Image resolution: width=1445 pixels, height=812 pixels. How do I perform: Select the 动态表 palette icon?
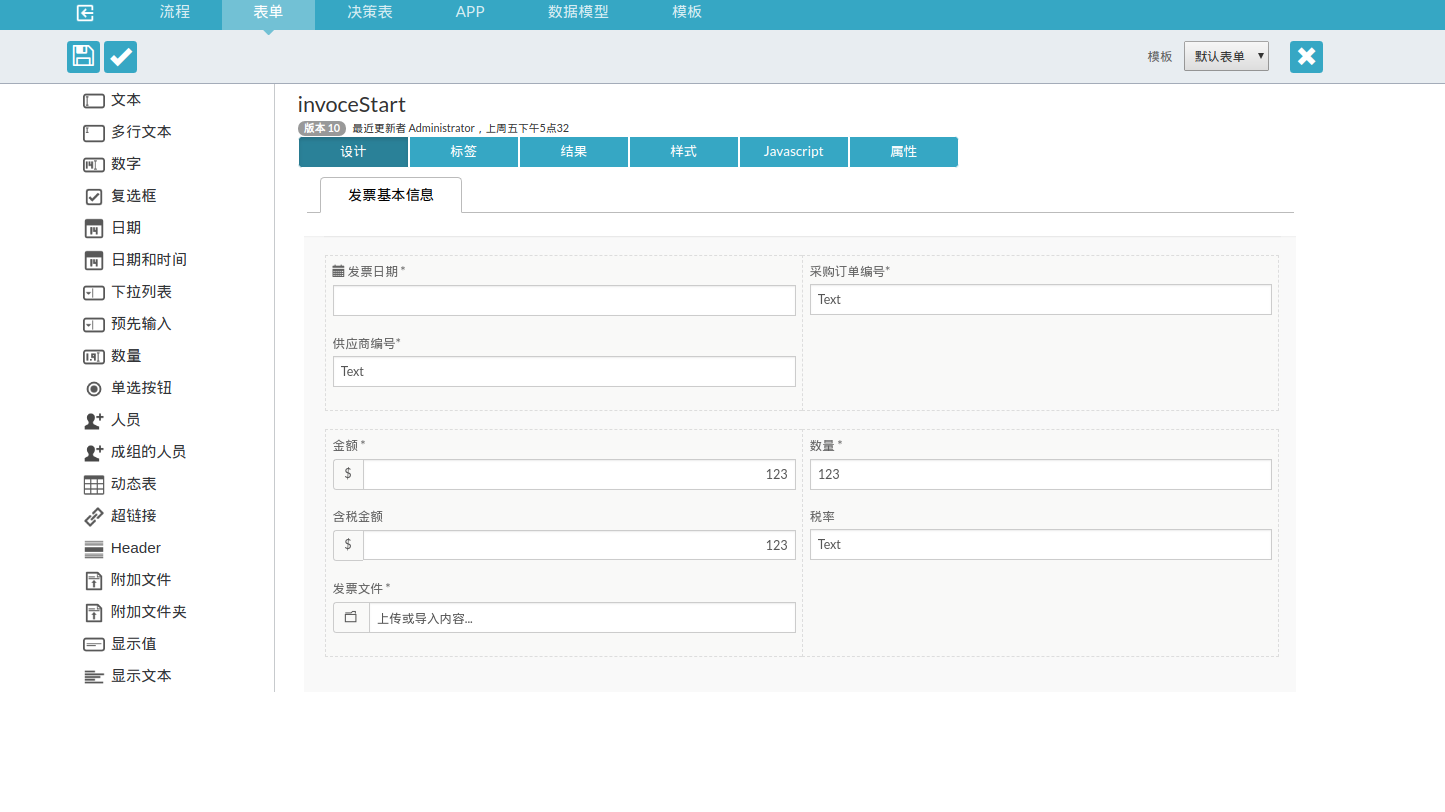[x=94, y=485]
